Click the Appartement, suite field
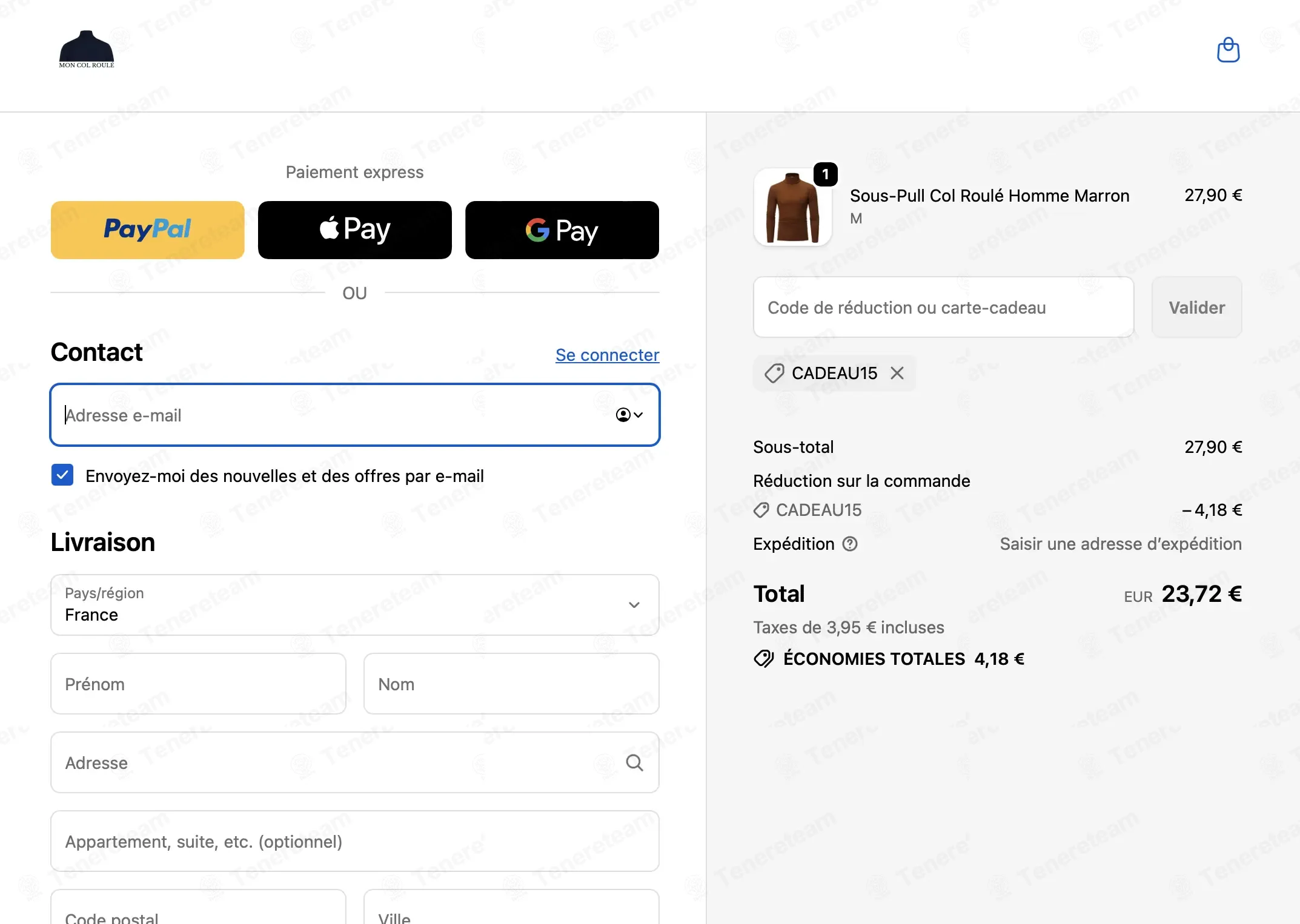The width and height of the screenshot is (1300, 924). [355, 841]
